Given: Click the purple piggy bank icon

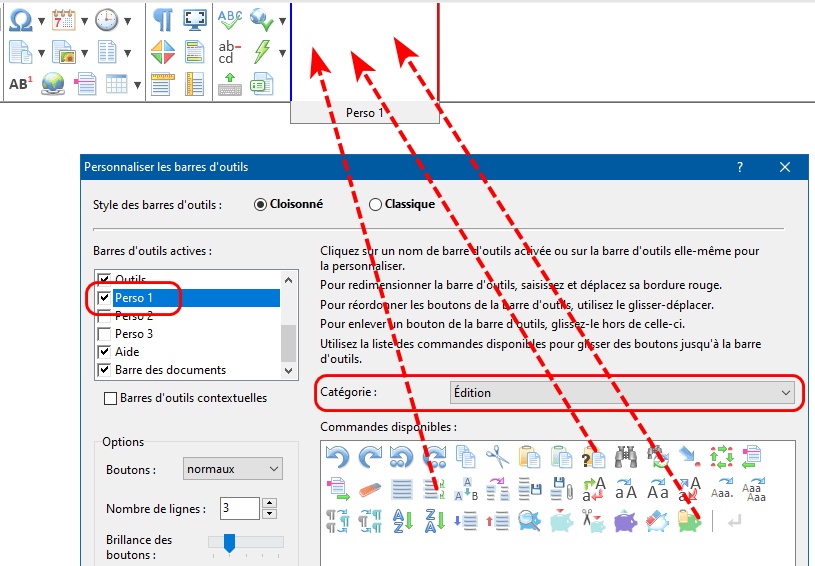Looking at the screenshot, I should point(626,521).
